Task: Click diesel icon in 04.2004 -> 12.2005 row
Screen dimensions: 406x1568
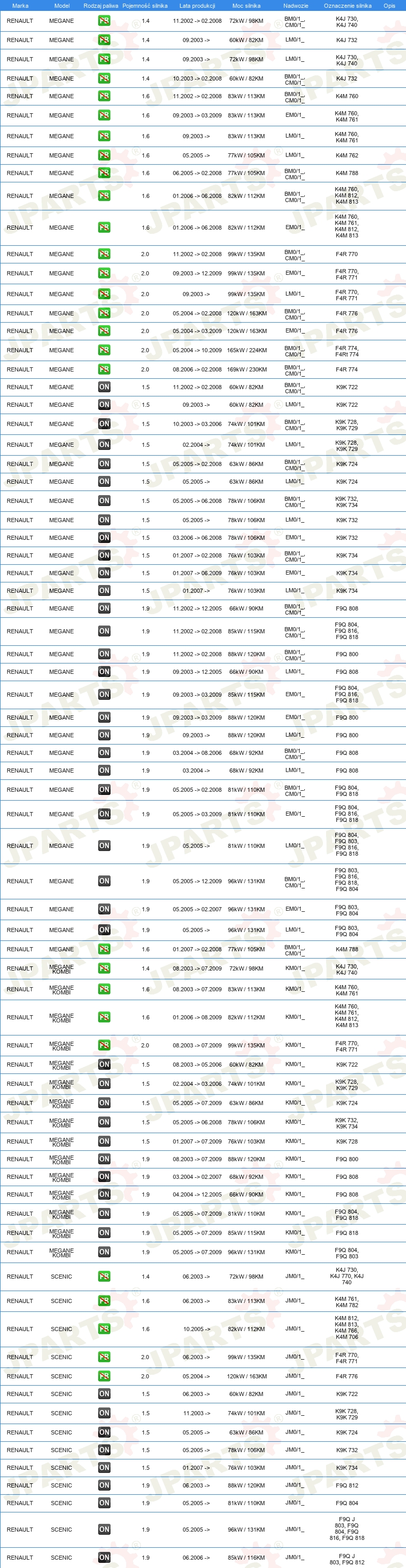Action: [x=104, y=1194]
